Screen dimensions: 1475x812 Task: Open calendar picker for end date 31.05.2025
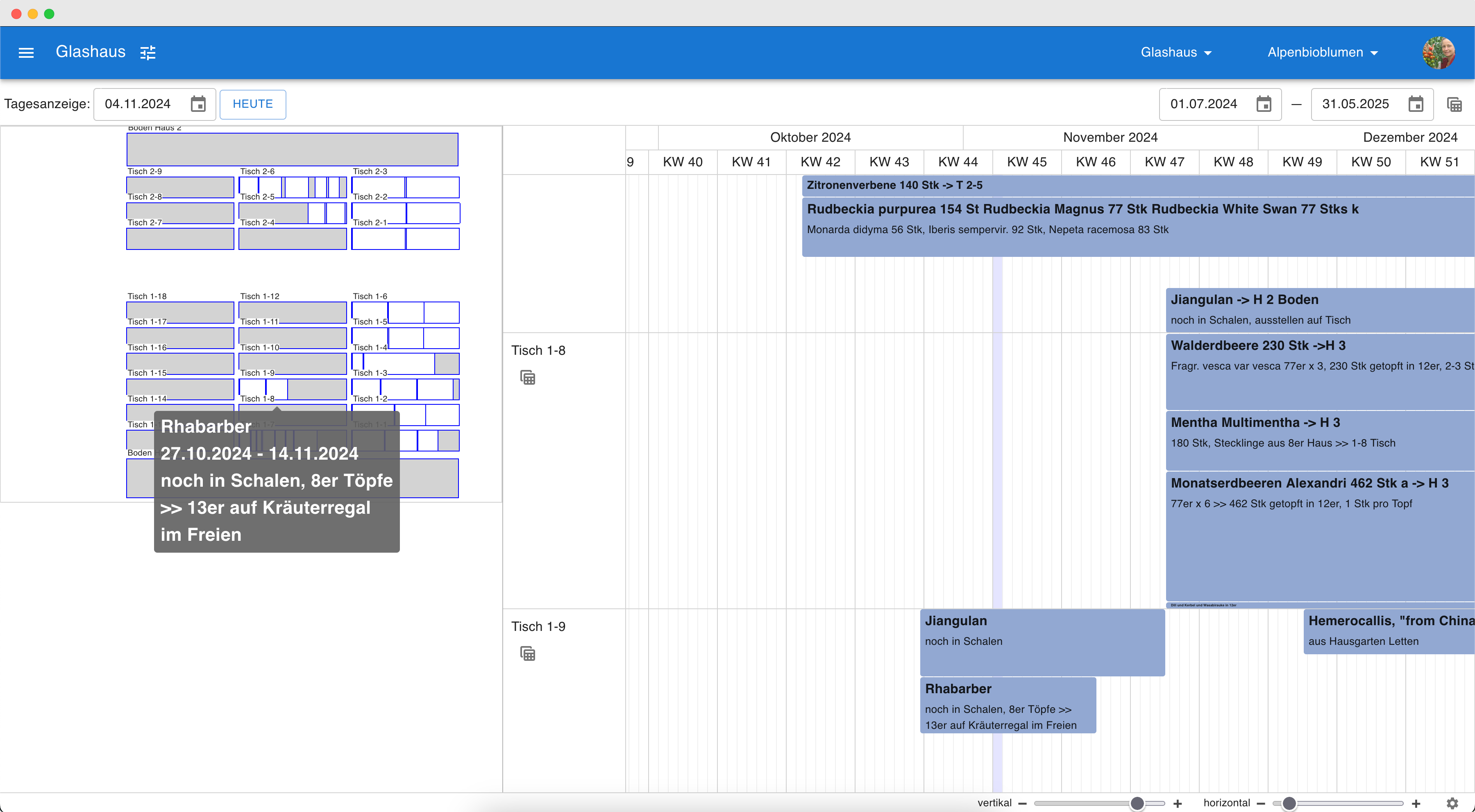(x=1416, y=104)
